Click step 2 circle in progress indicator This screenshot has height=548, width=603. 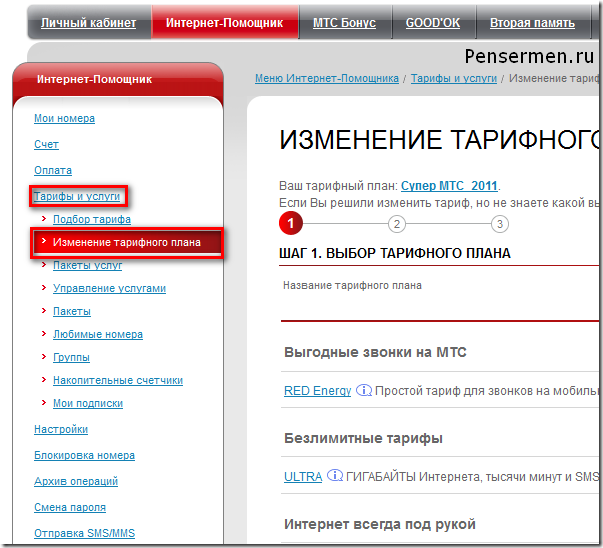pyautogui.click(x=397, y=224)
